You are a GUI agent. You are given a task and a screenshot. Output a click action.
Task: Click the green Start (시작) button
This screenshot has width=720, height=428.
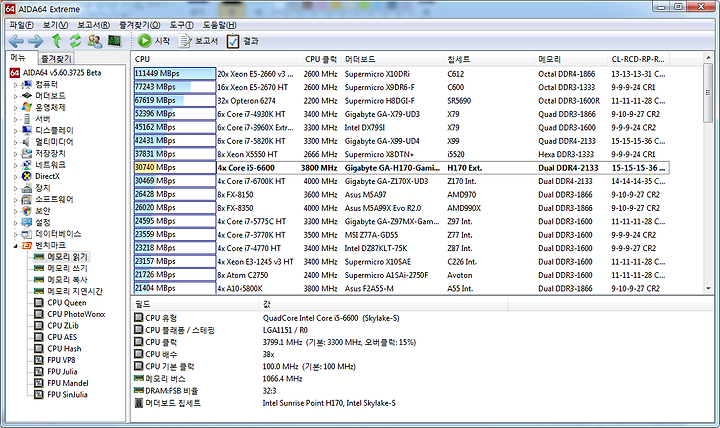coord(154,41)
